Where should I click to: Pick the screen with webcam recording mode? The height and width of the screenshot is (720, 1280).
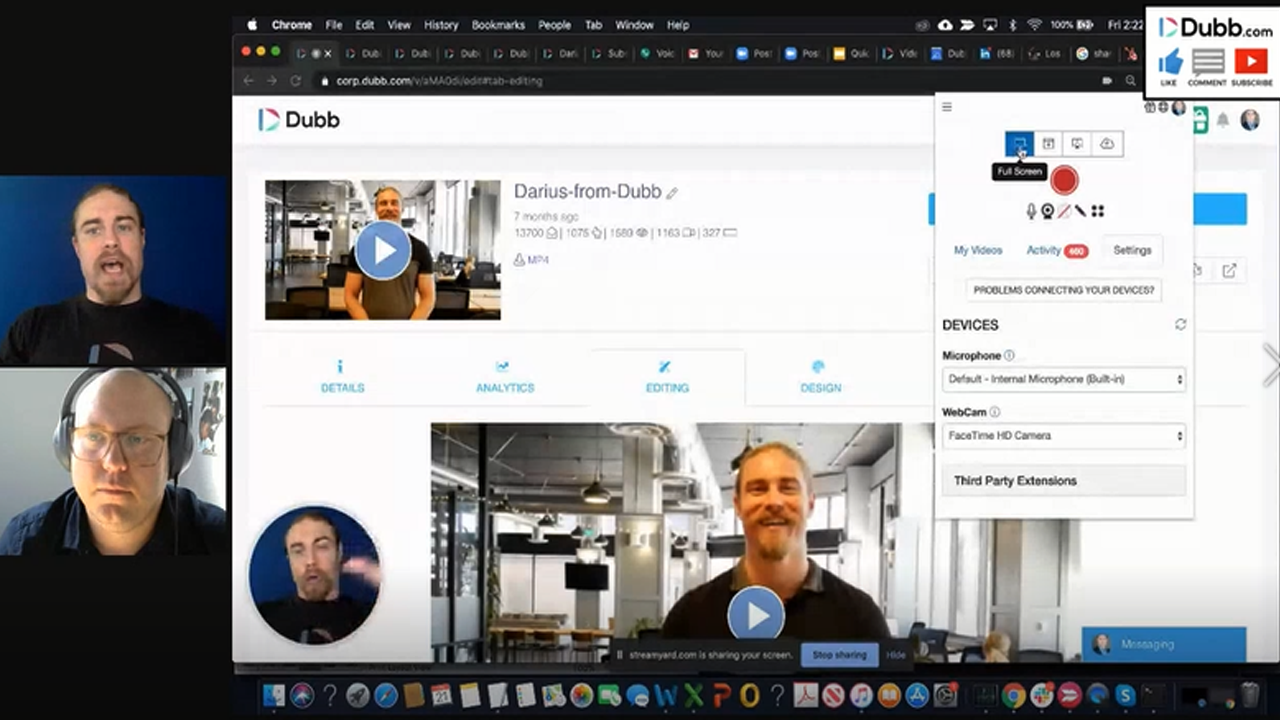click(x=1077, y=144)
